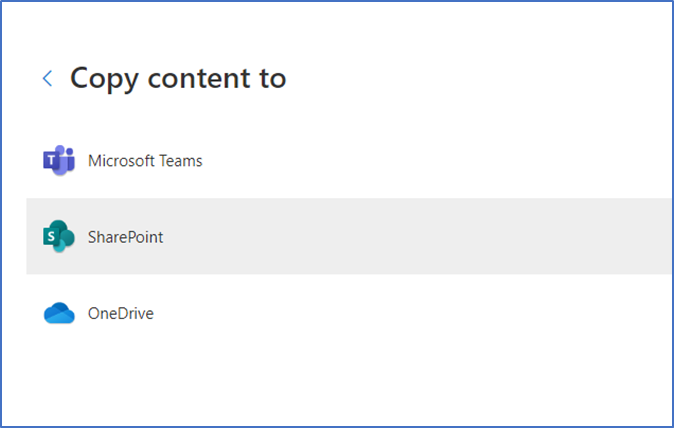Screen dimensions: 674x428
Task: Go back from Copy content to
Action: [48, 79]
